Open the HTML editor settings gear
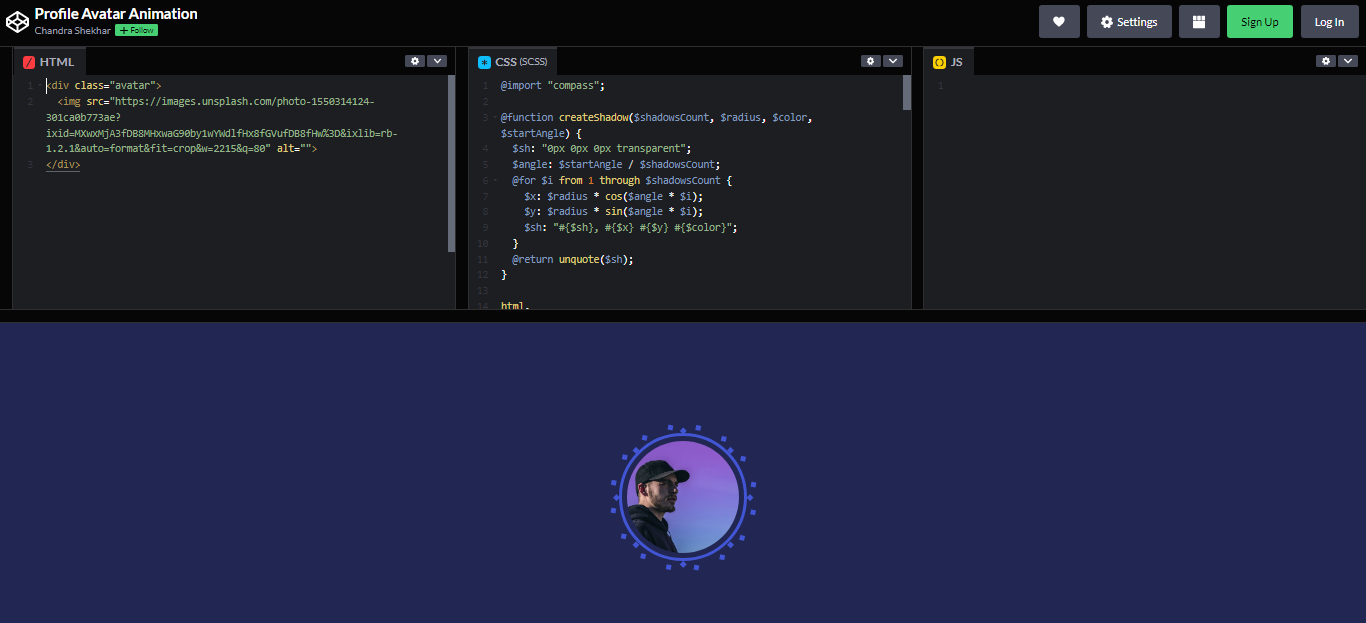The height and width of the screenshot is (623, 1366). 415,60
